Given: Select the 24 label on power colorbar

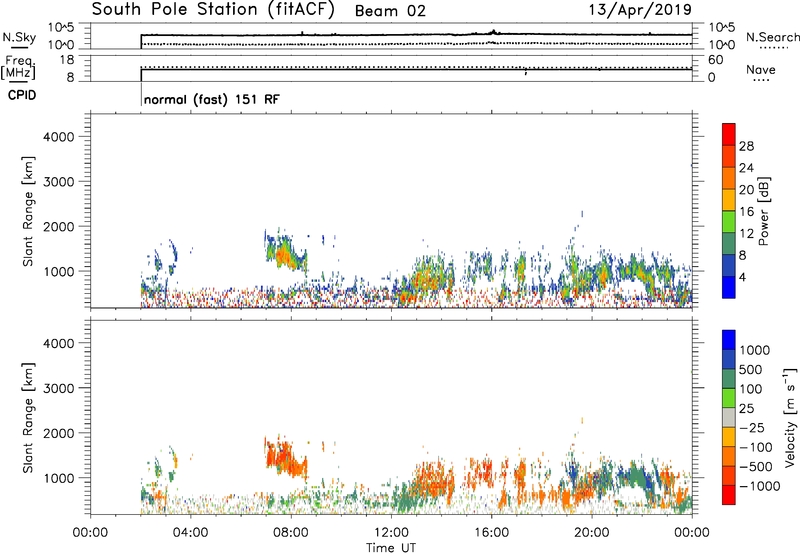Looking at the screenshot, I should 746,168.
